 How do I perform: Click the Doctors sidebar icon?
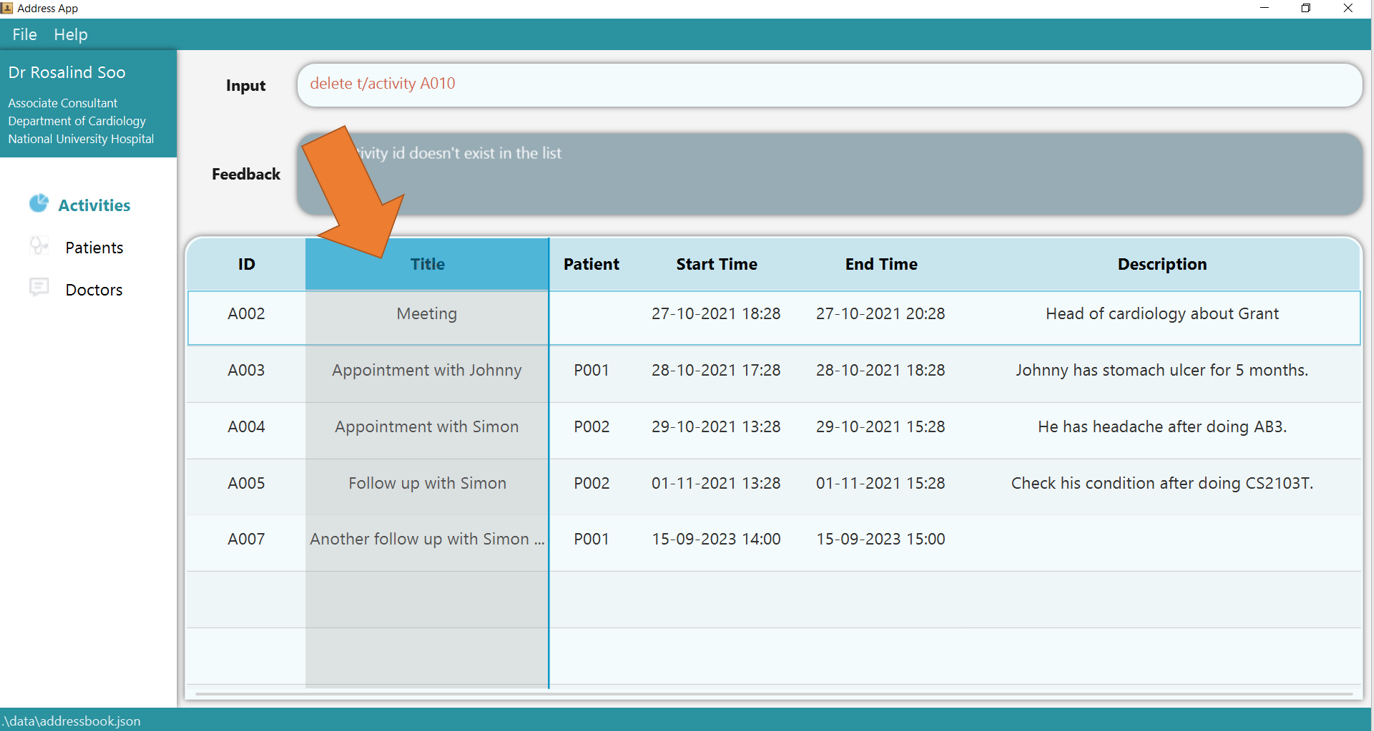(38, 288)
